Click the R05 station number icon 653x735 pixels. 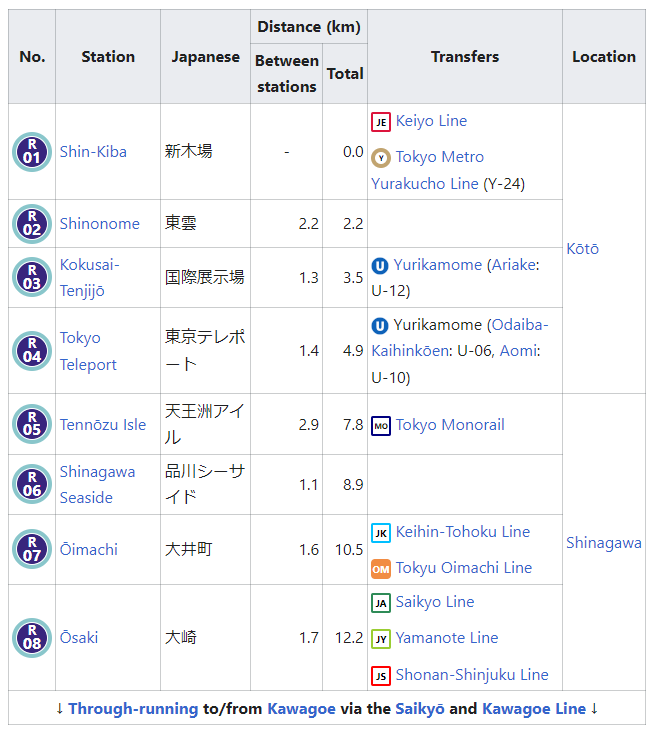pyautogui.click(x=32, y=424)
